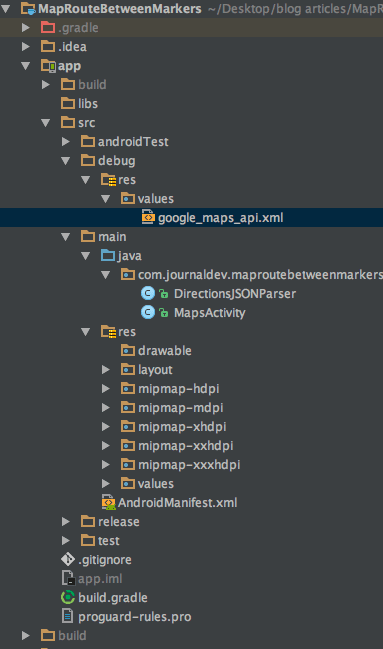Select the google_maps_api.xml file name
383x649 pixels.
pos(221,218)
